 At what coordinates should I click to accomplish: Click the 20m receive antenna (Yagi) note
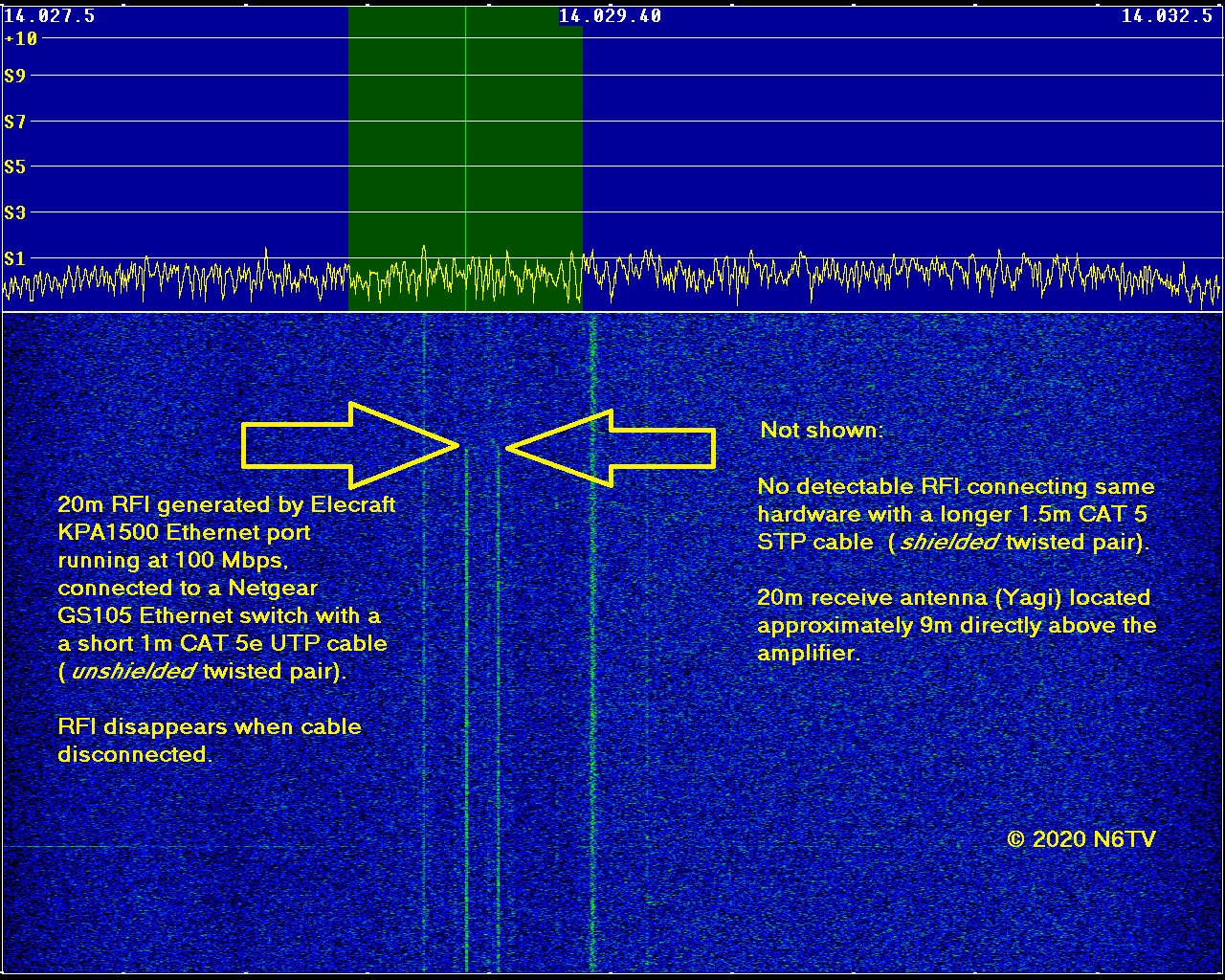956,625
